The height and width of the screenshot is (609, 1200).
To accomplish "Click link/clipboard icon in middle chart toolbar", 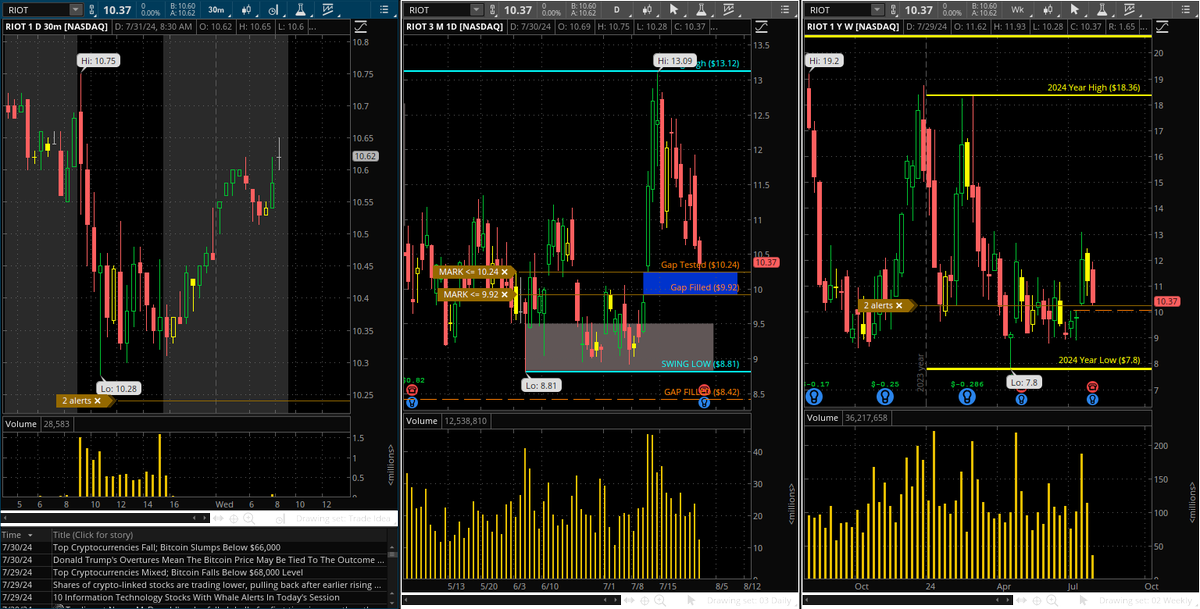I will (x=493, y=10).
